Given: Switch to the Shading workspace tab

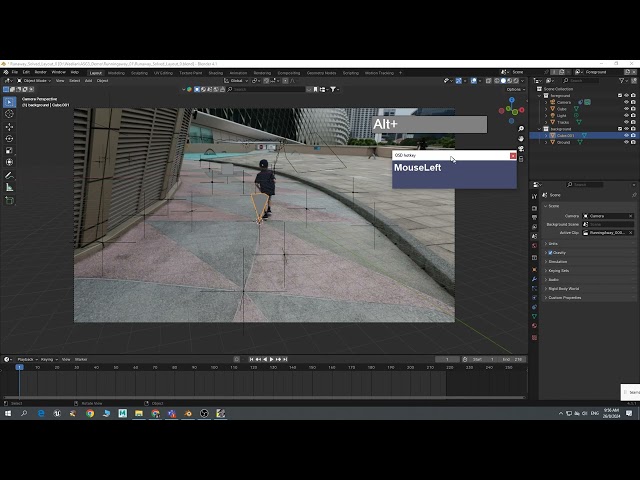Looking at the screenshot, I should pos(216,73).
